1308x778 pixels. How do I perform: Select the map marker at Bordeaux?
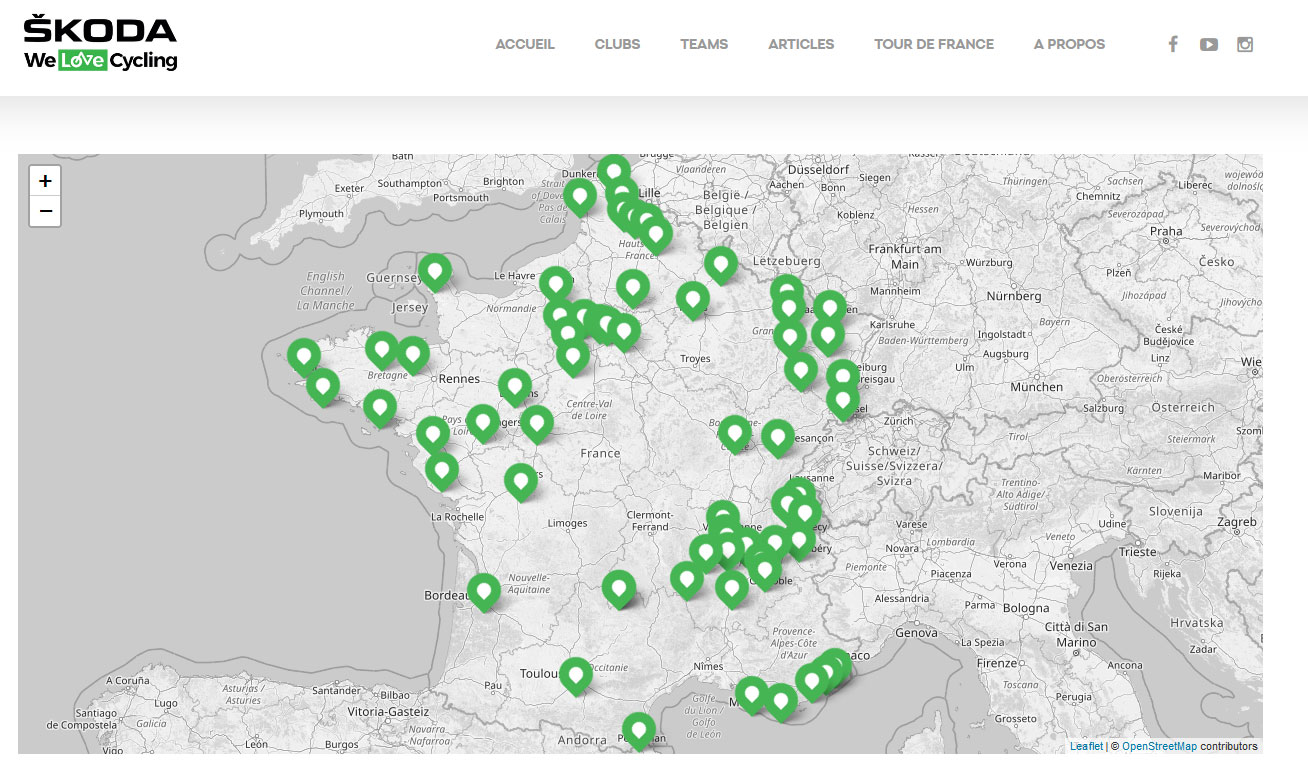tap(484, 590)
